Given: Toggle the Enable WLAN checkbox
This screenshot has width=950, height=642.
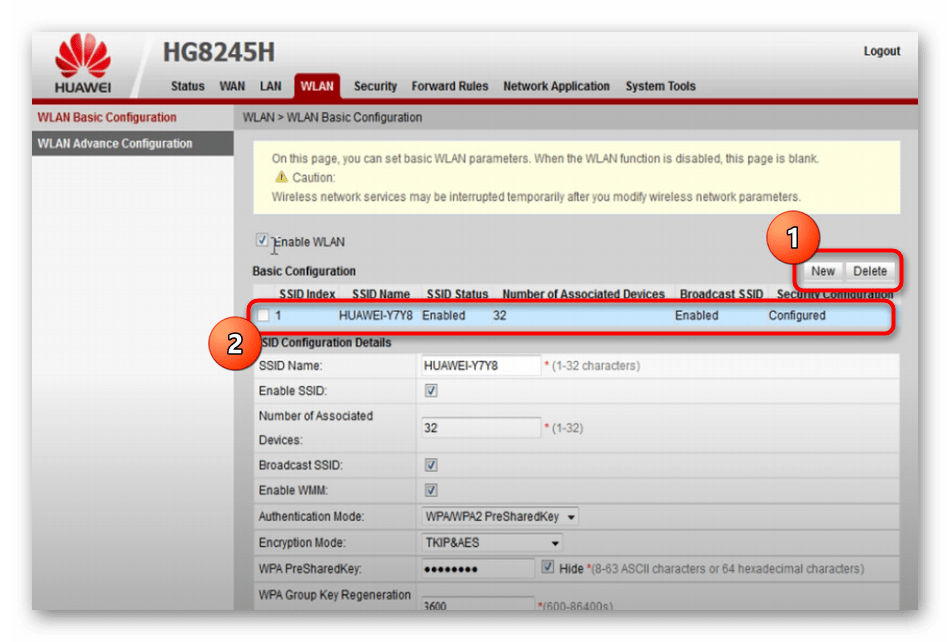Looking at the screenshot, I should (x=262, y=240).
